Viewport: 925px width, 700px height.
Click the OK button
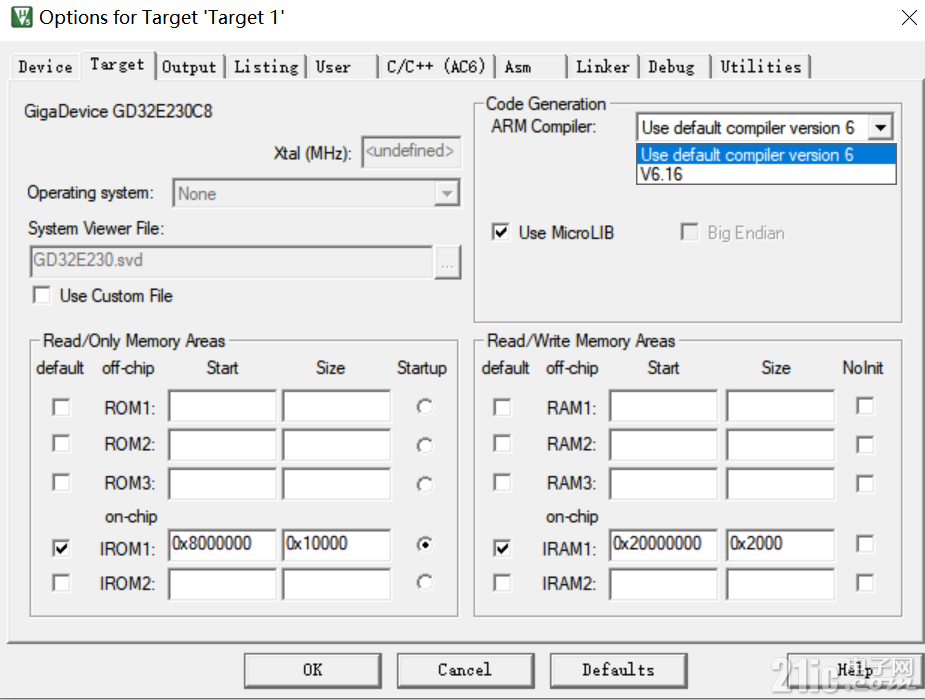click(313, 670)
